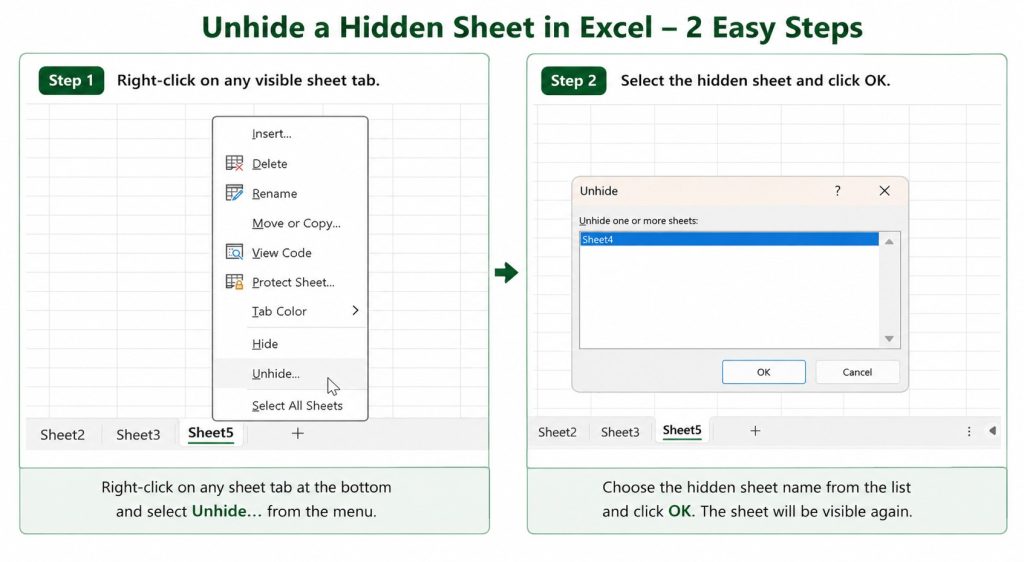
Task: Click the View Code icon
Action: pos(234,252)
